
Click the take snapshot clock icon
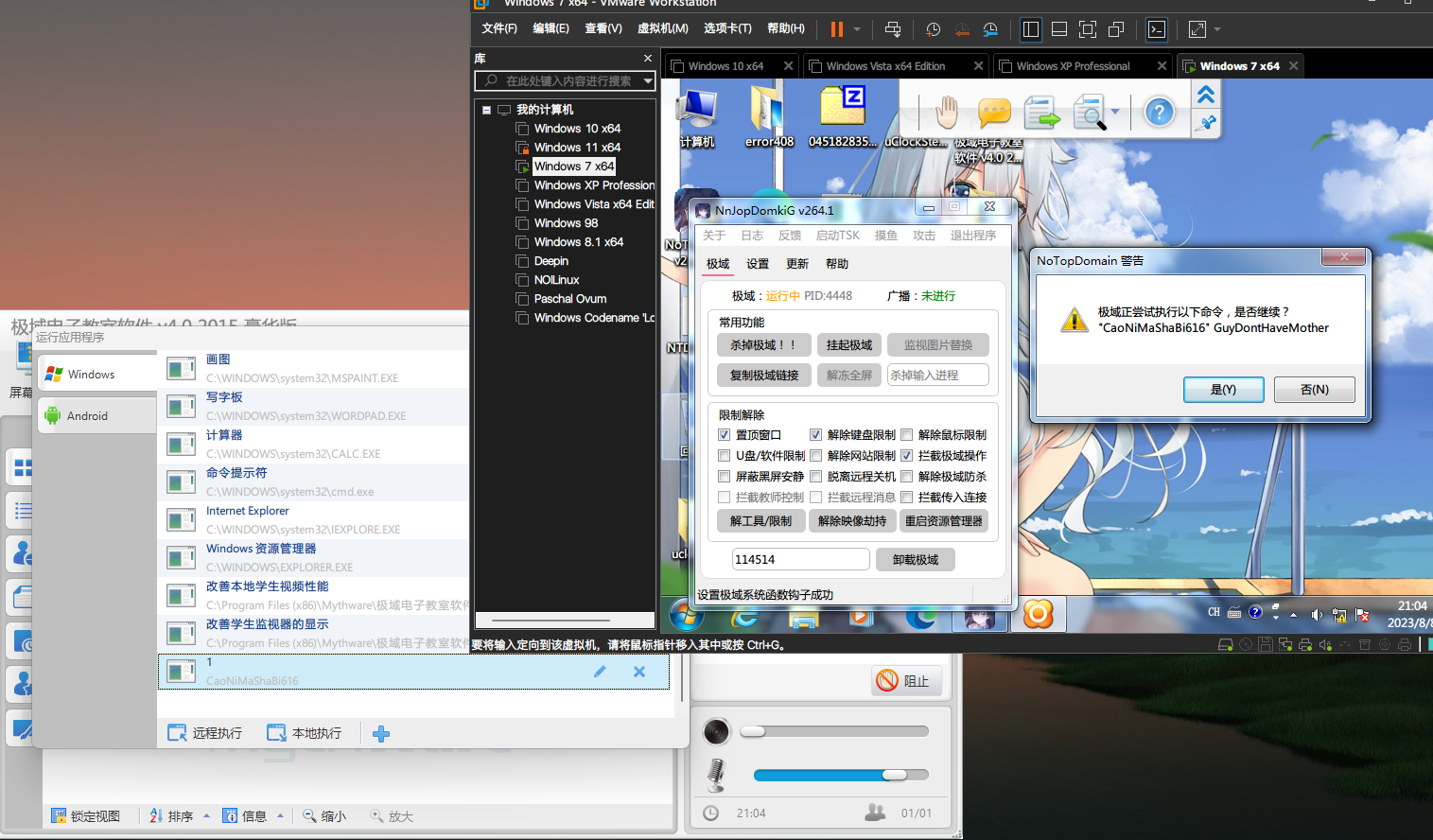(x=933, y=29)
